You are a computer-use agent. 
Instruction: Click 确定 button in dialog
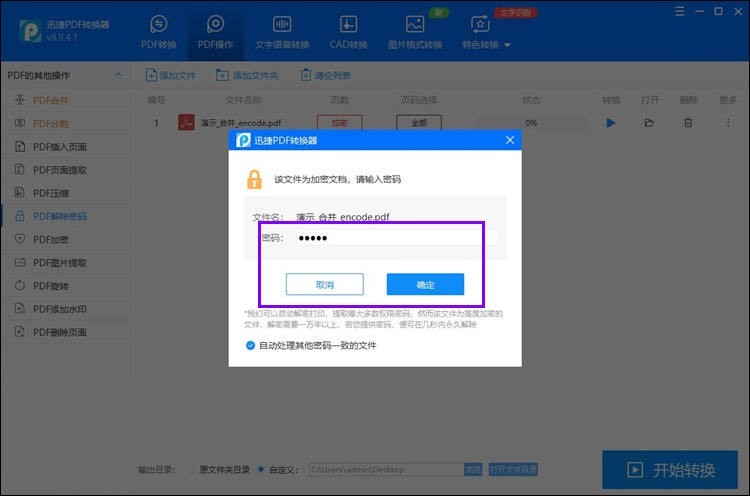(x=425, y=285)
